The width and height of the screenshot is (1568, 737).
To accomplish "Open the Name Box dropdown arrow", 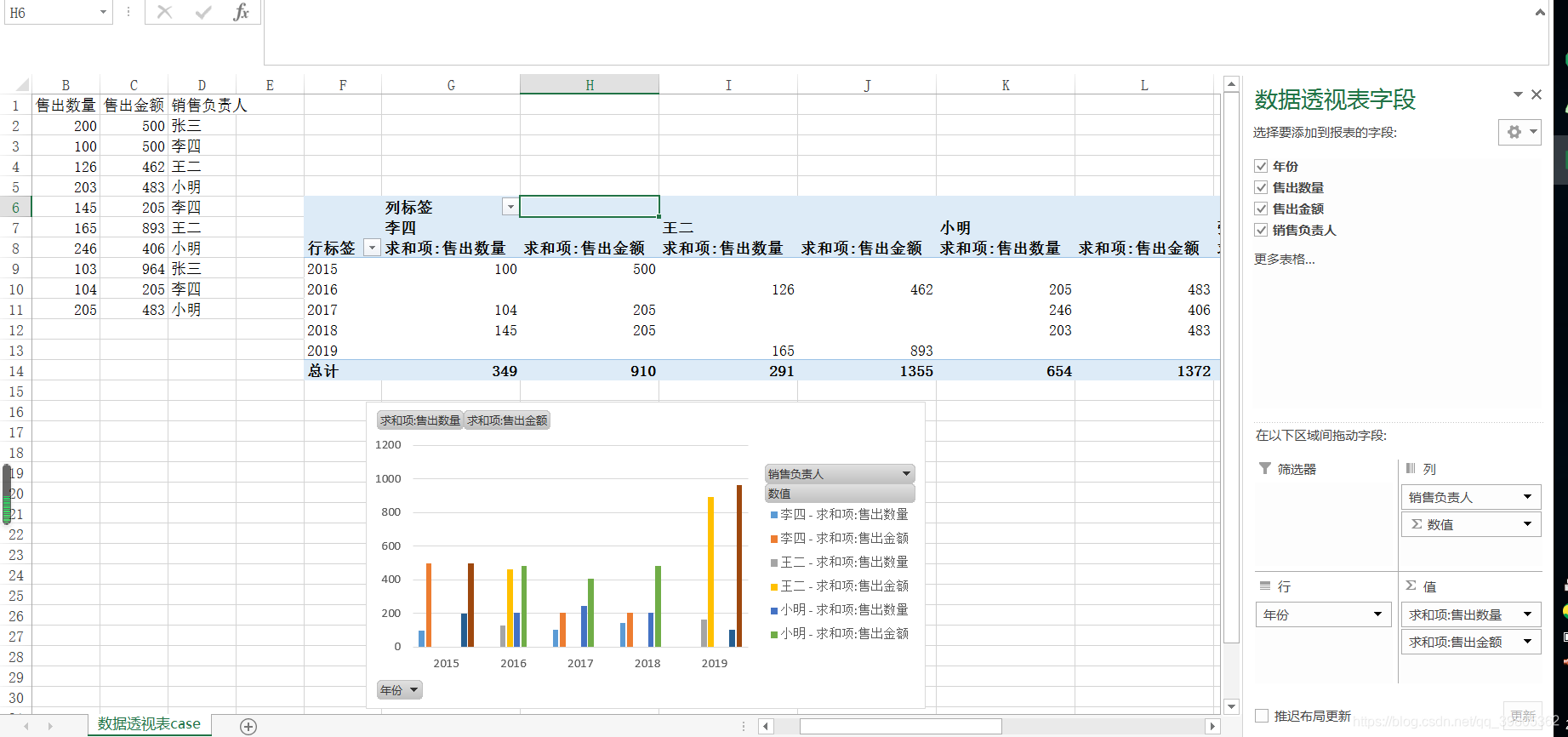I will click(103, 12).
